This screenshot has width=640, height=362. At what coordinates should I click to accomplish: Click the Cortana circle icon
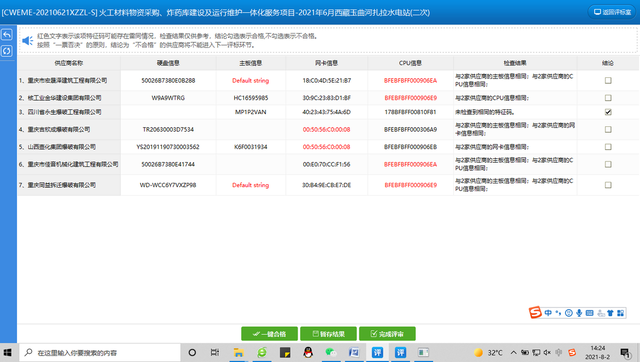(x=192, y=353)
